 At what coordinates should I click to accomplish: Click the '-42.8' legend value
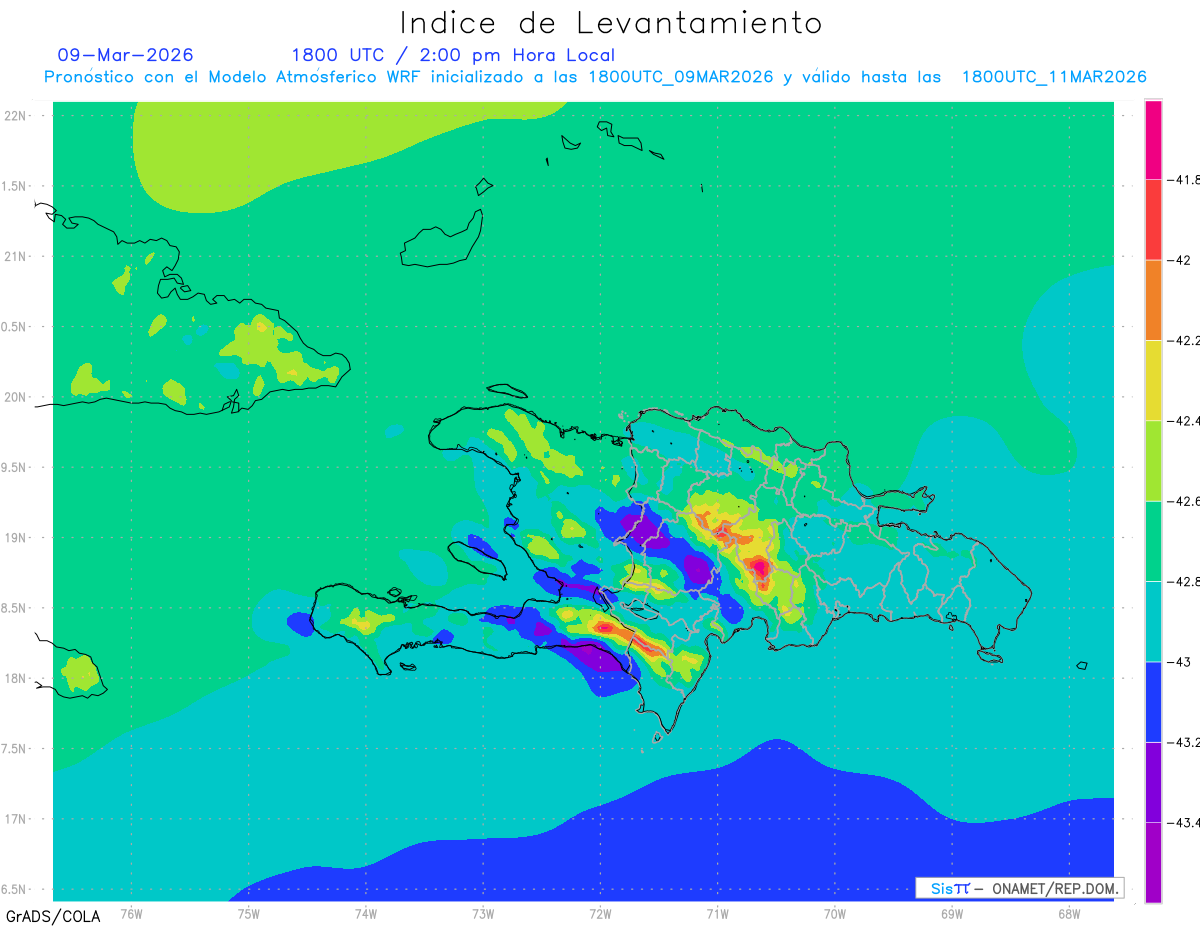click(1184, 581)
